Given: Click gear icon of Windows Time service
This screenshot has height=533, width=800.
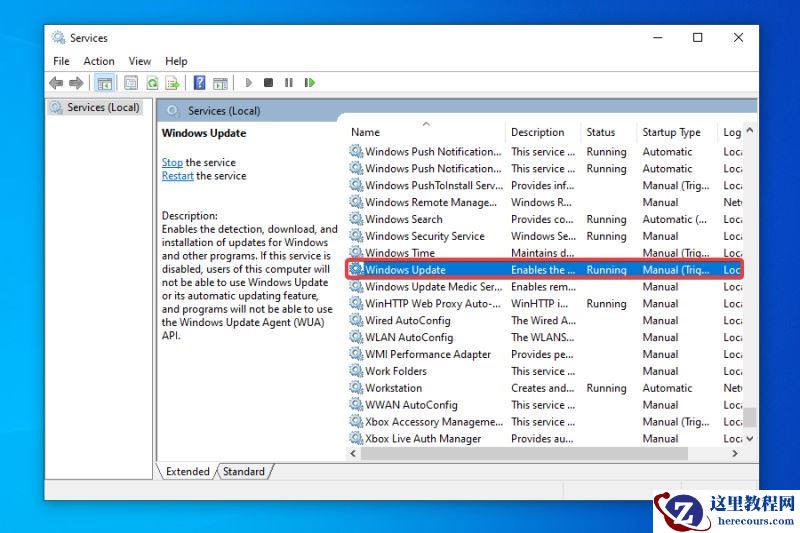Looking at the screenshot, I should [356, 252].
